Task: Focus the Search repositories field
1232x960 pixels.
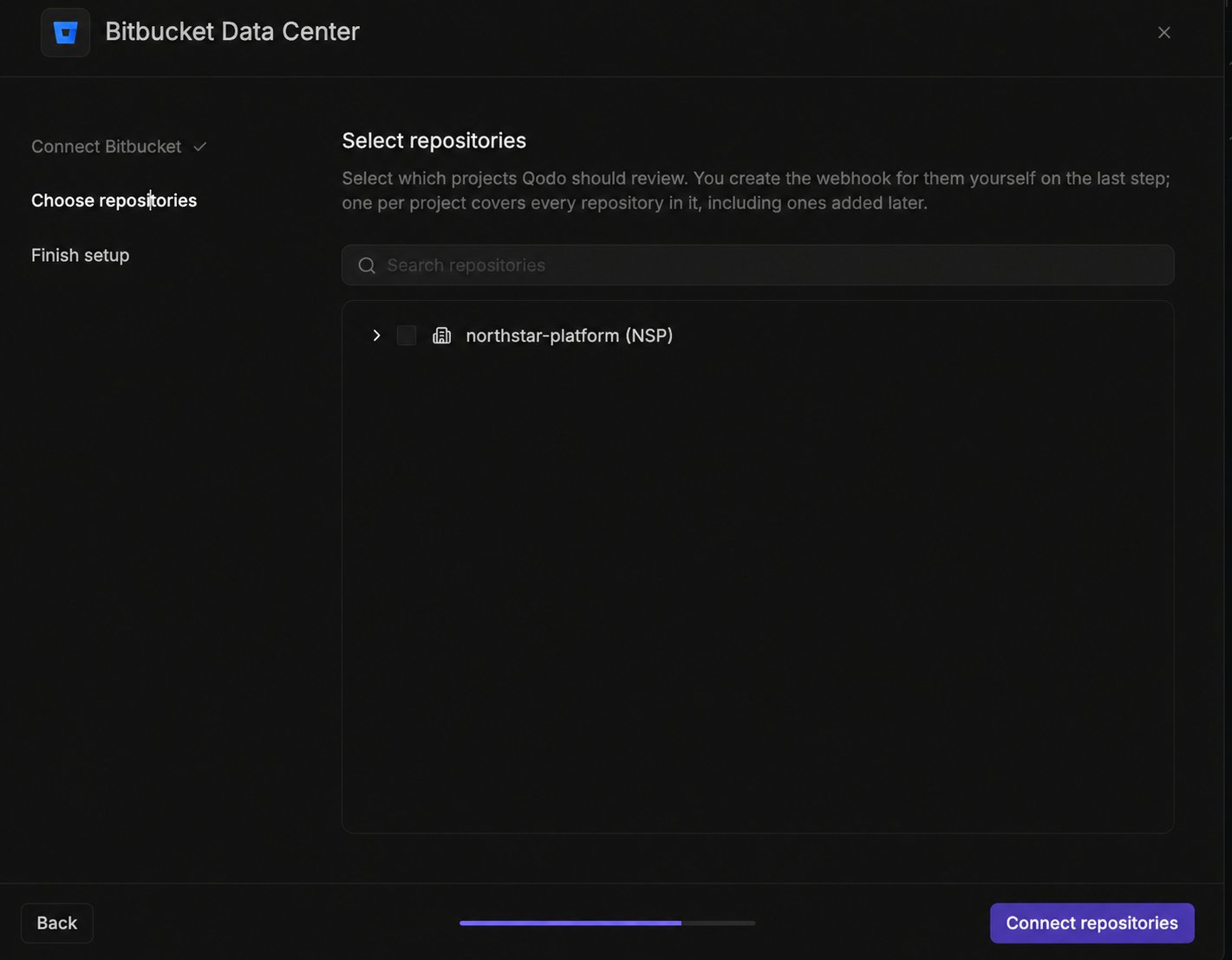Action: pyautogui.click(x=758, y=265)
